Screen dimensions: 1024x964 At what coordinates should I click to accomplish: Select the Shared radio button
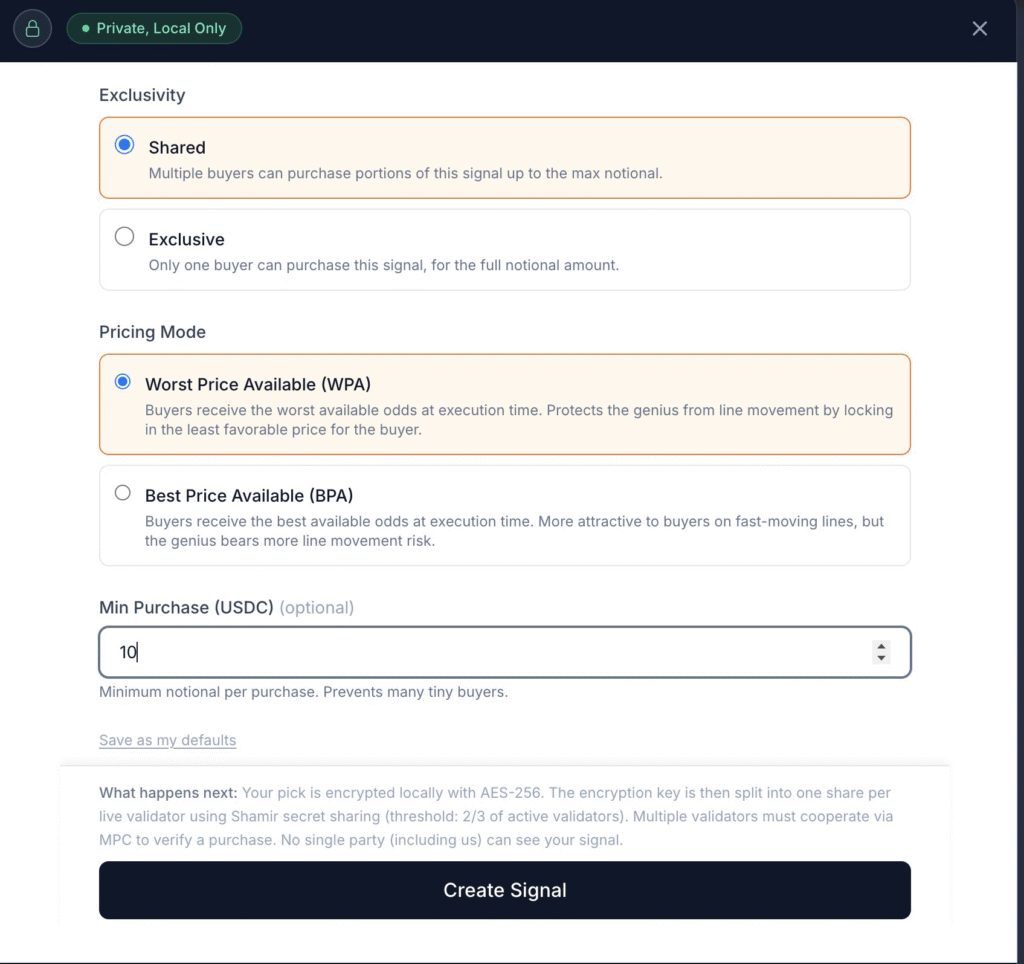point(125,145)
